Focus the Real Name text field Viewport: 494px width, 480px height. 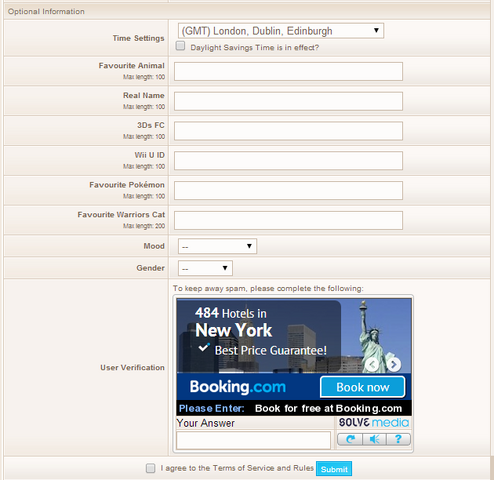[x=288, y=101]
